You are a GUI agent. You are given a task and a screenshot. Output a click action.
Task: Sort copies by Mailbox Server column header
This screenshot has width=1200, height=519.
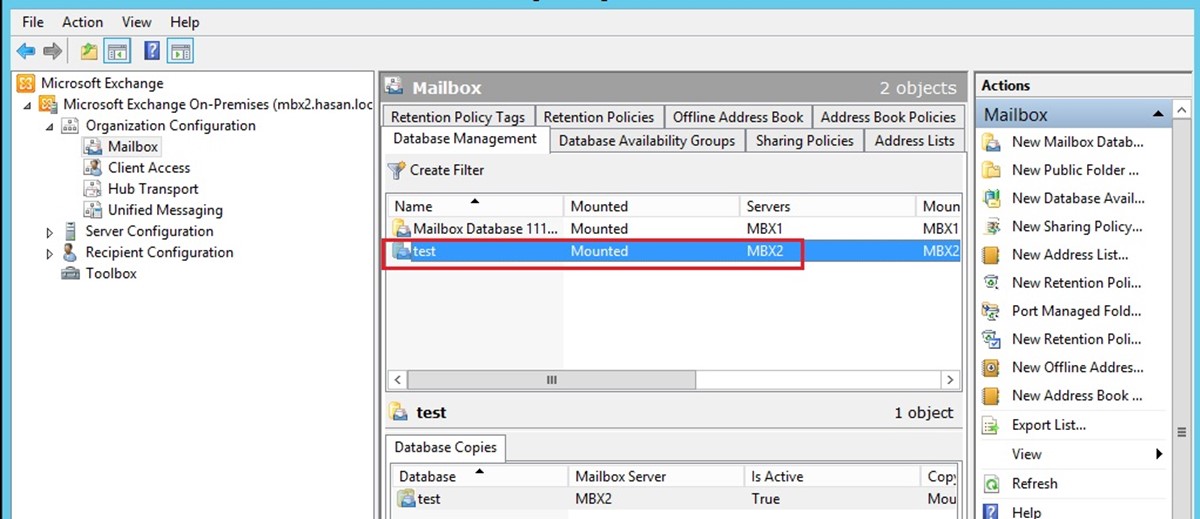tap(655, 476)
